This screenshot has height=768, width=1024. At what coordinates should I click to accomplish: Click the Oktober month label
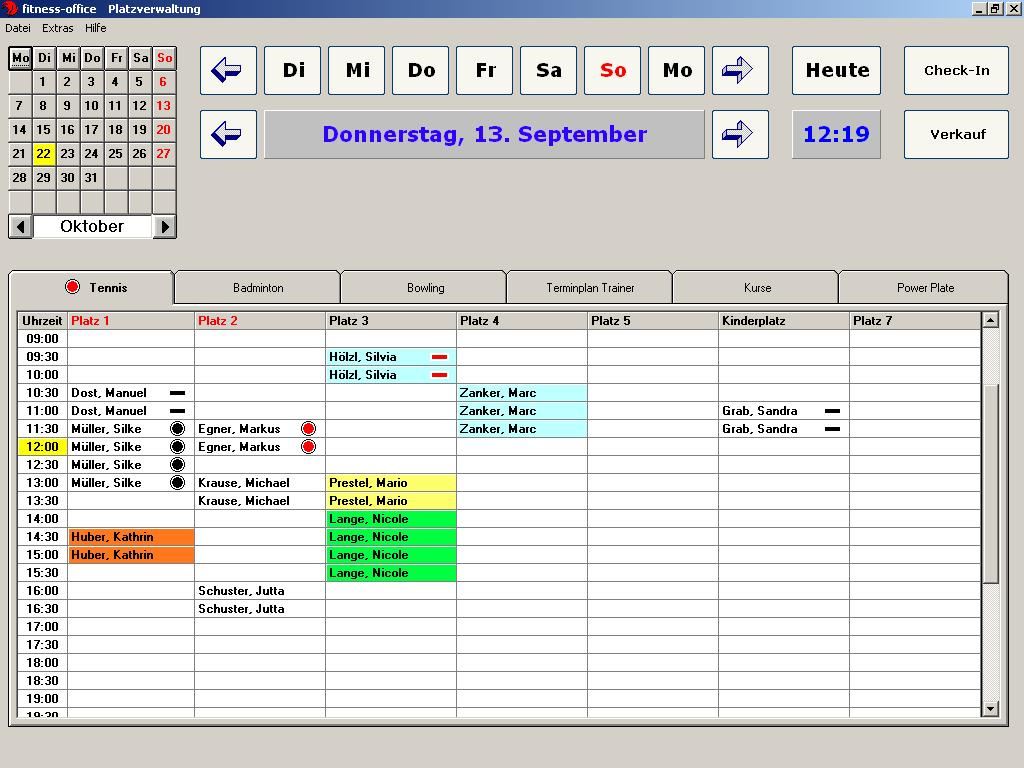tap(92, 227)
